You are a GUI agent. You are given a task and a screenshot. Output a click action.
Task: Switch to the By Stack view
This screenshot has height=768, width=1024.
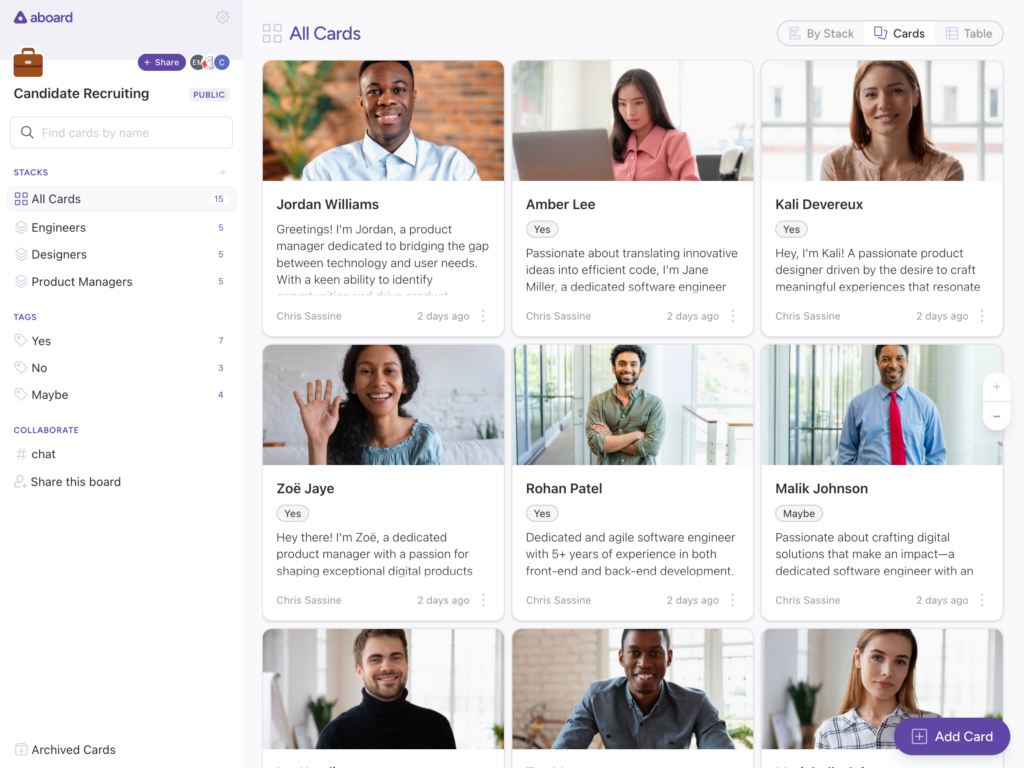click(x=822, y=33)
